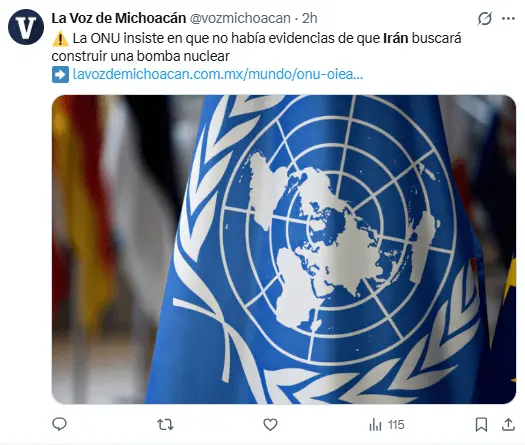This screenshot has width=525, height=445.
Task: Open the @vozmichoacan handle link
Action: tap(240, 18)
